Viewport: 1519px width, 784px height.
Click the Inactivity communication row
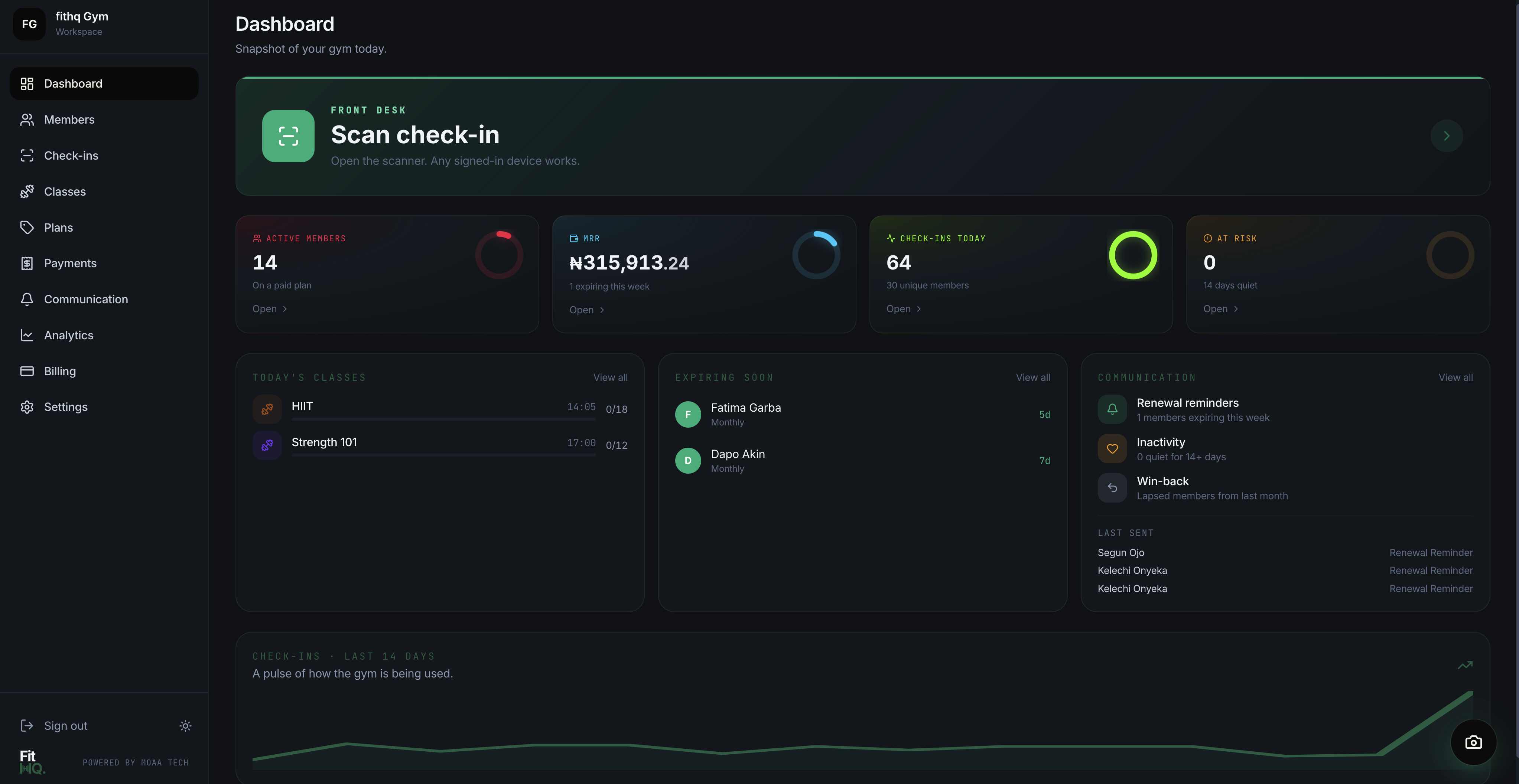pyautogui.click(x=1285, y=448)
